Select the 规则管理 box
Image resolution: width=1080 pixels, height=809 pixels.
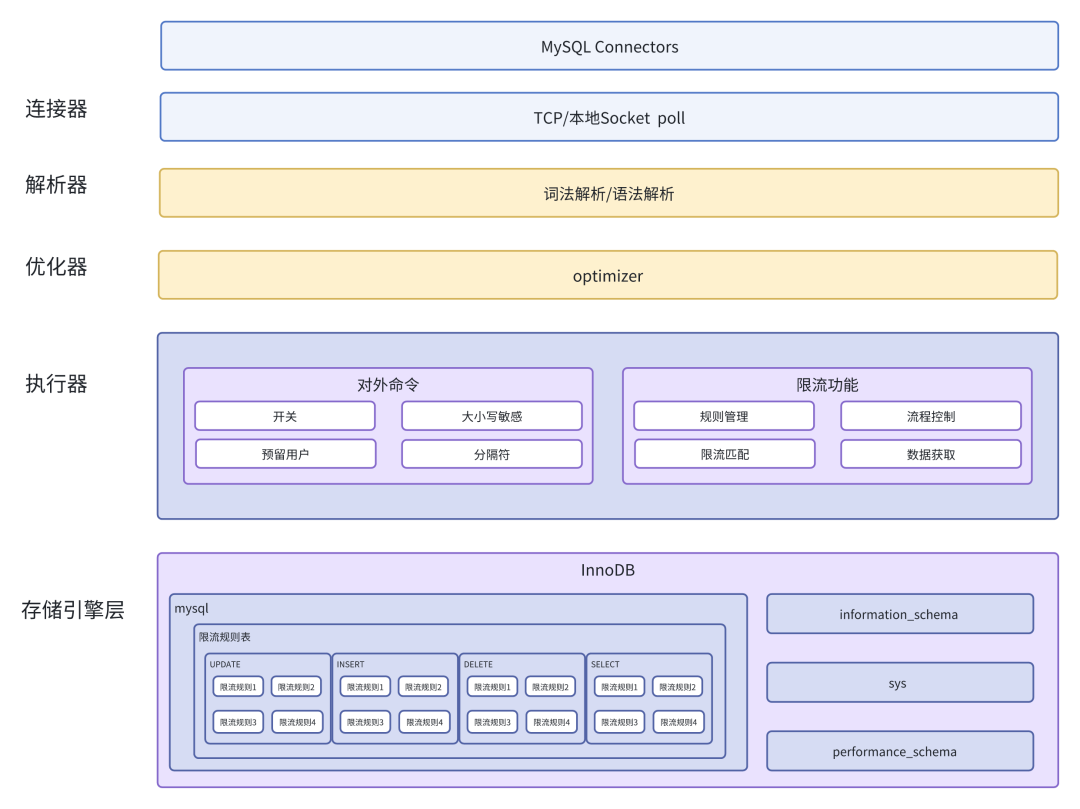(724, 416)
